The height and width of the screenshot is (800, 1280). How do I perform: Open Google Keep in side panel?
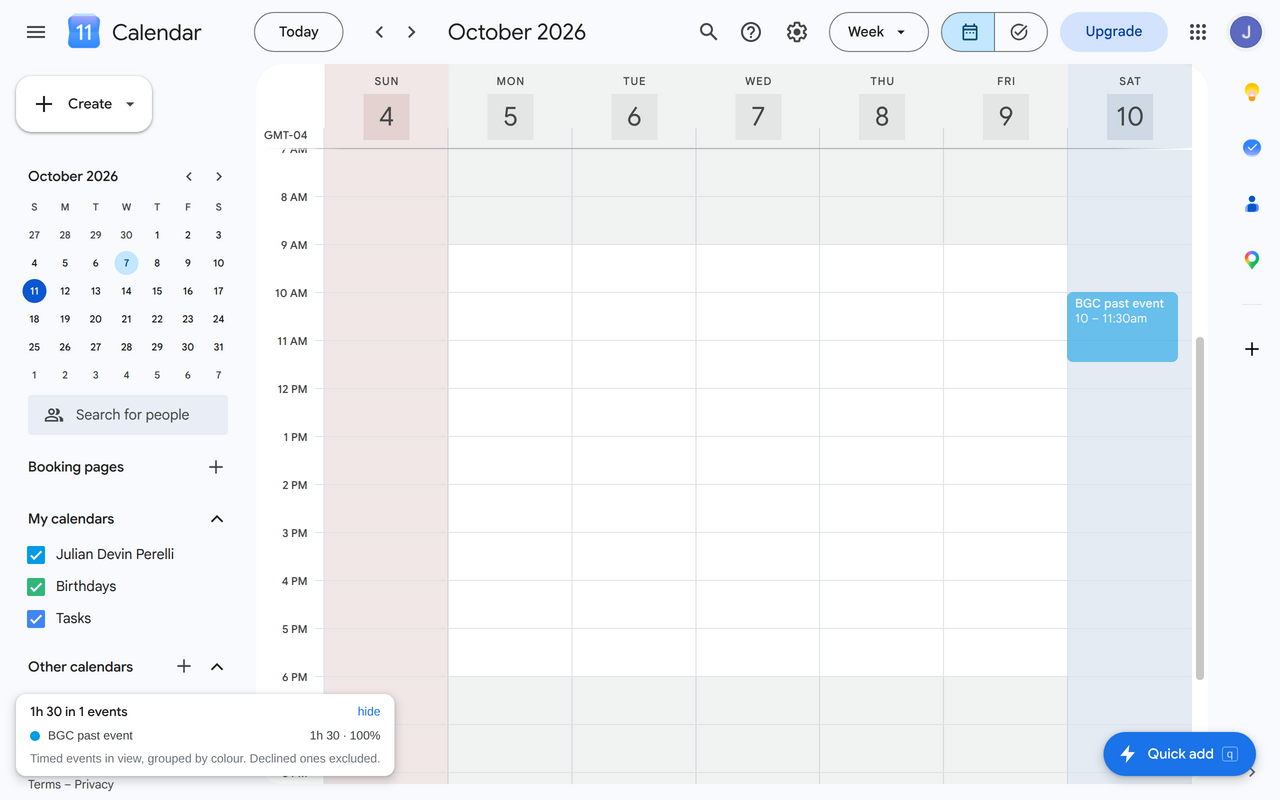click(1251, 92)
